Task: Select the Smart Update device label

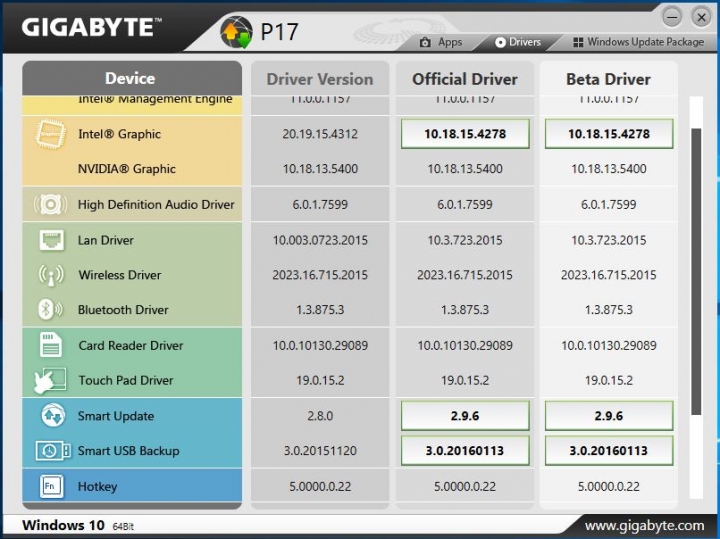Action: 116,416
